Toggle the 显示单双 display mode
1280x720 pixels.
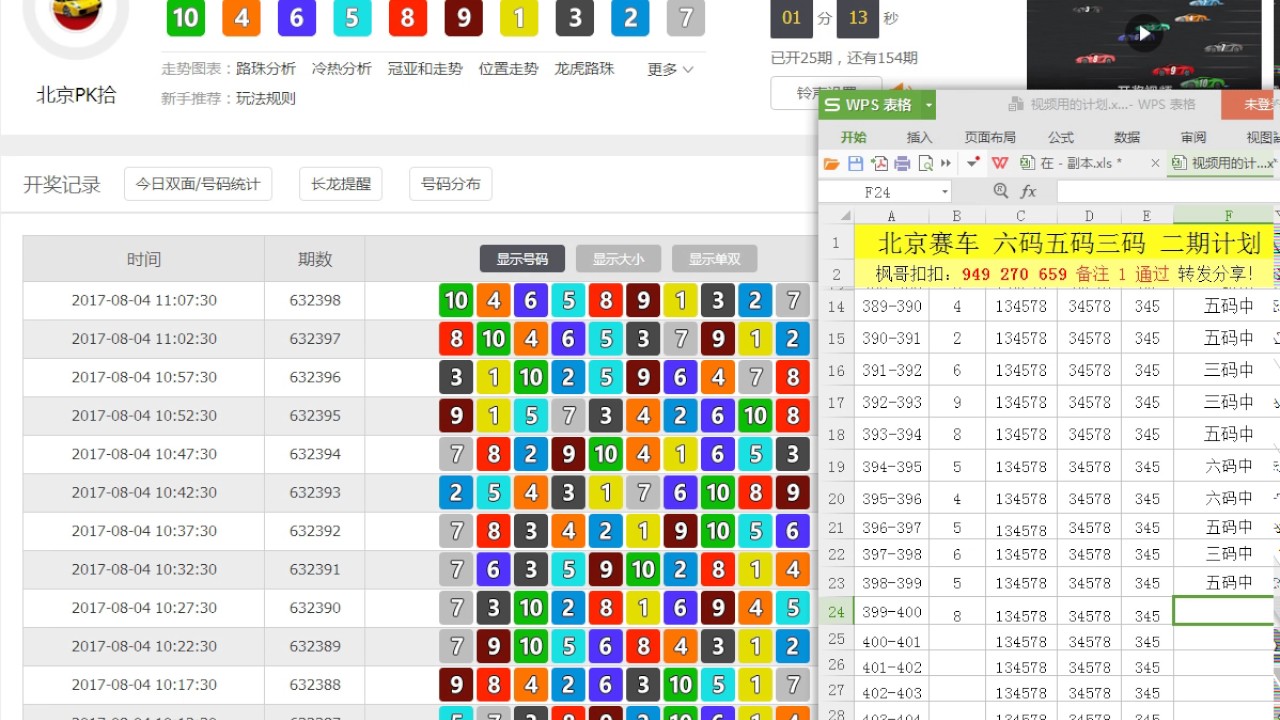click(x=714, y=259)
